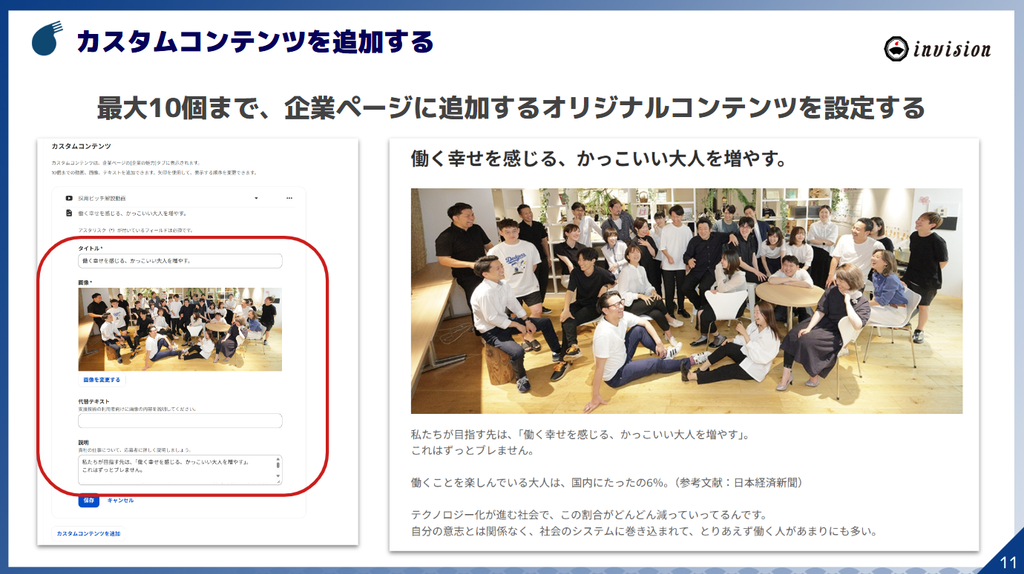Click the blue 保存 button
This screenshot has height=574, width=1024.
click(x=89, y=500)
